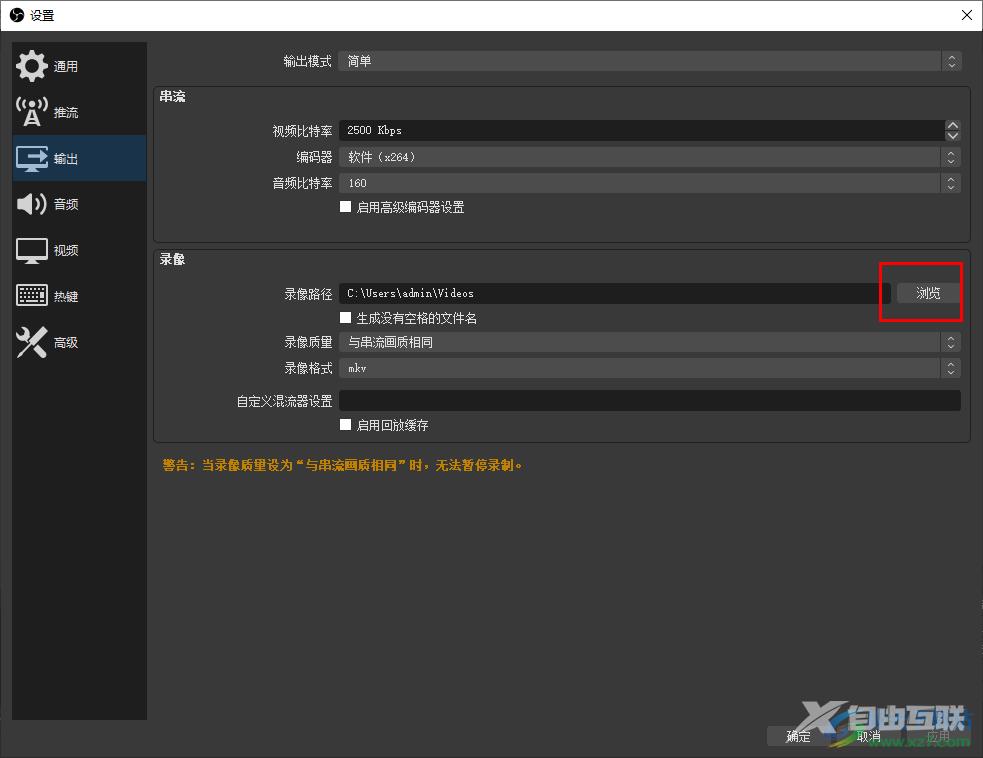Click the 取消 cancel button
Image resolution: width=983 pixels, height=758 pixels.
[x=868, y=736]
